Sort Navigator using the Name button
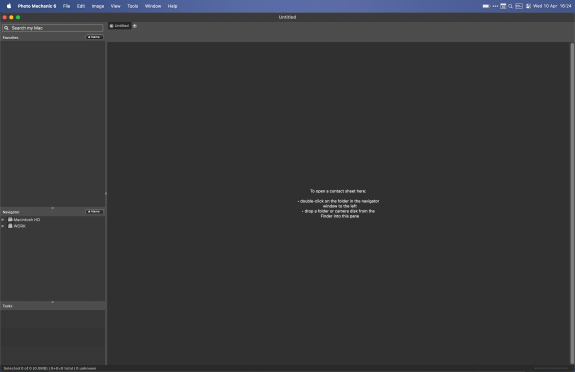The width and height of the screenshot is (575, 372). [94, 212]
